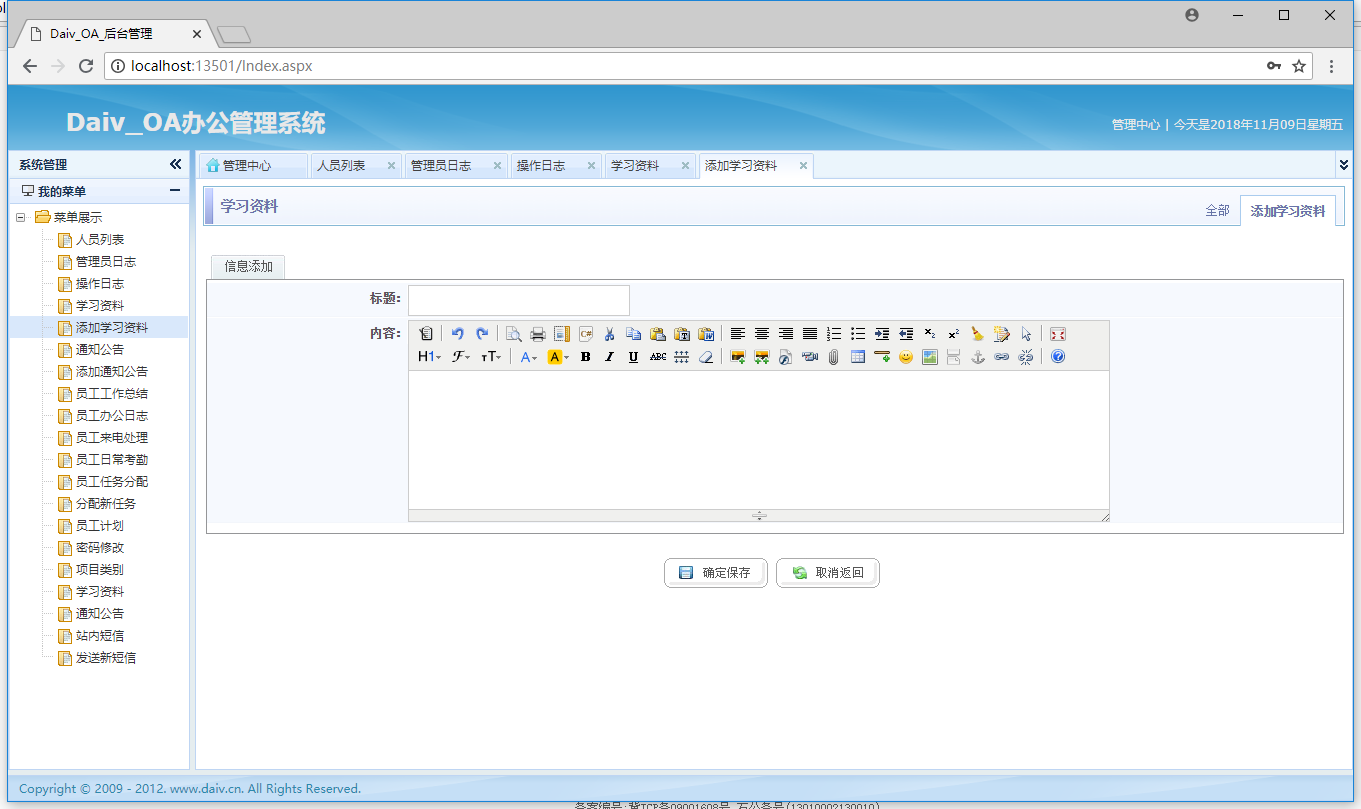The height and width of the screenshot is (809, 1361).
Task: Click the scissors cut icon
Action: (x=609, y=334)
